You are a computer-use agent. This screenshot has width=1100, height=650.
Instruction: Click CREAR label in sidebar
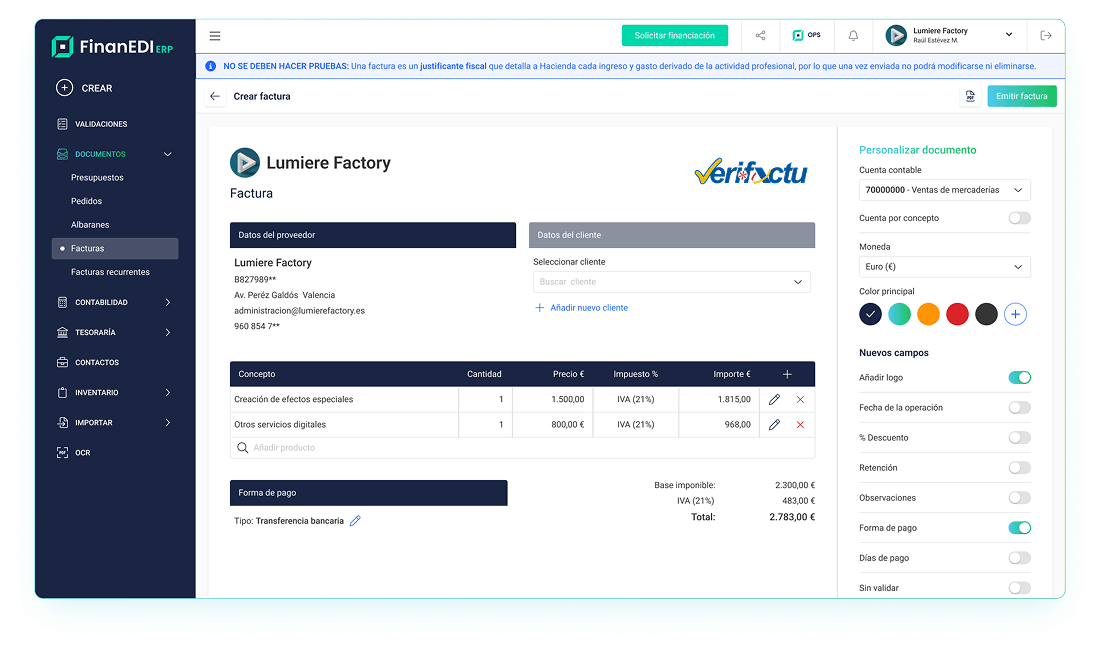97,88
